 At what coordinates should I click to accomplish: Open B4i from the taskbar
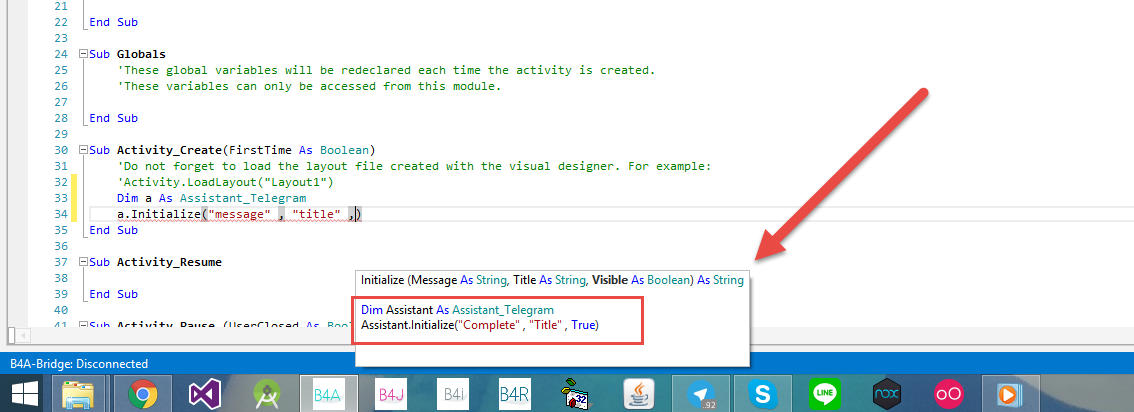tap(452, 394)
